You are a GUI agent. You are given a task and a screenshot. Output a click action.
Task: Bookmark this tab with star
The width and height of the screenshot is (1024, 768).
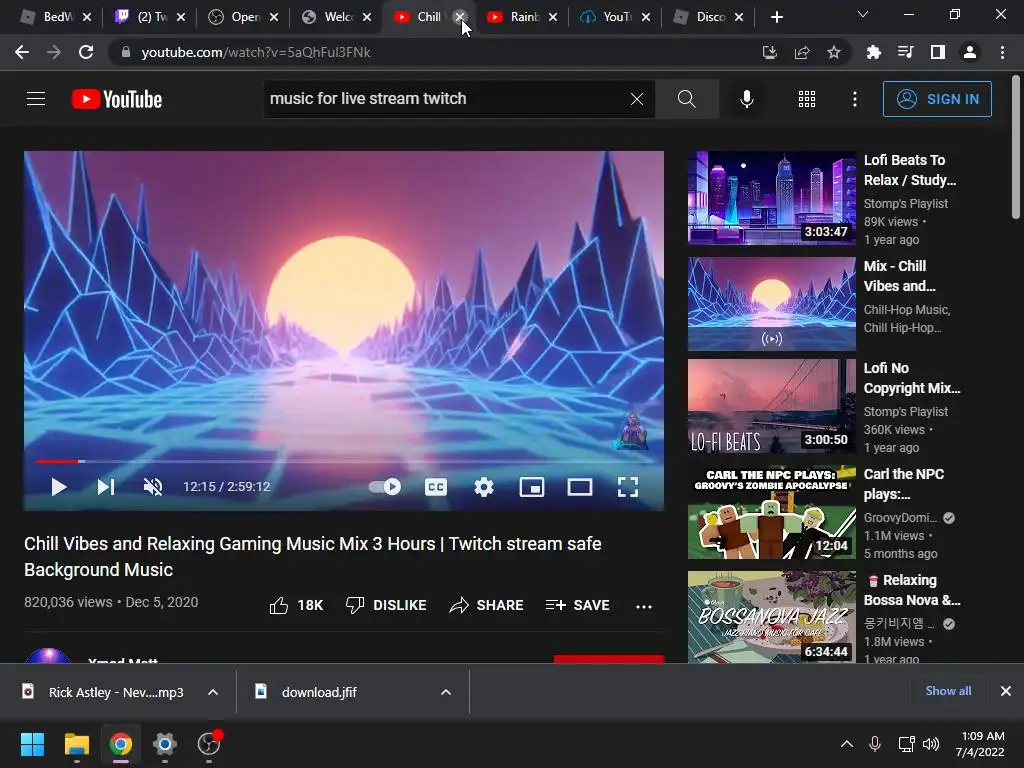coord(834,52)
